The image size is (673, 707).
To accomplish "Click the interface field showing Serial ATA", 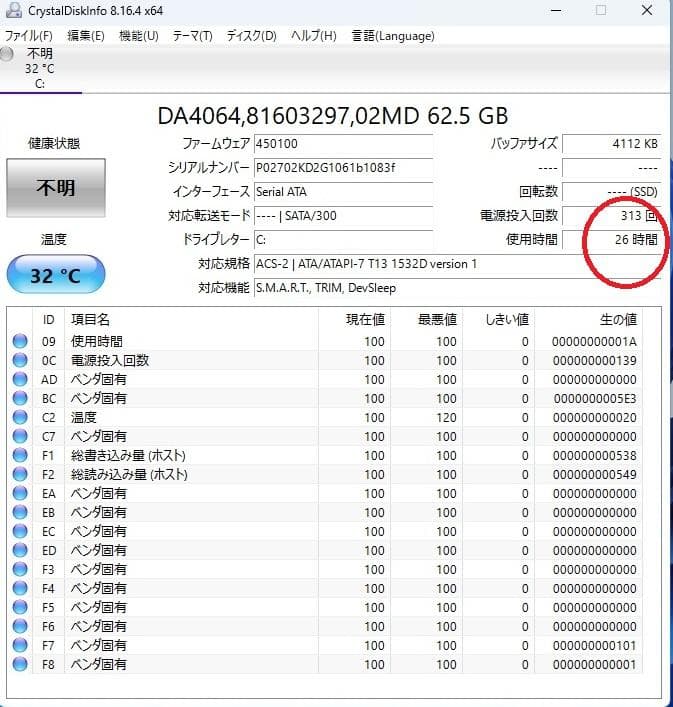I will [x=343, y=192].
